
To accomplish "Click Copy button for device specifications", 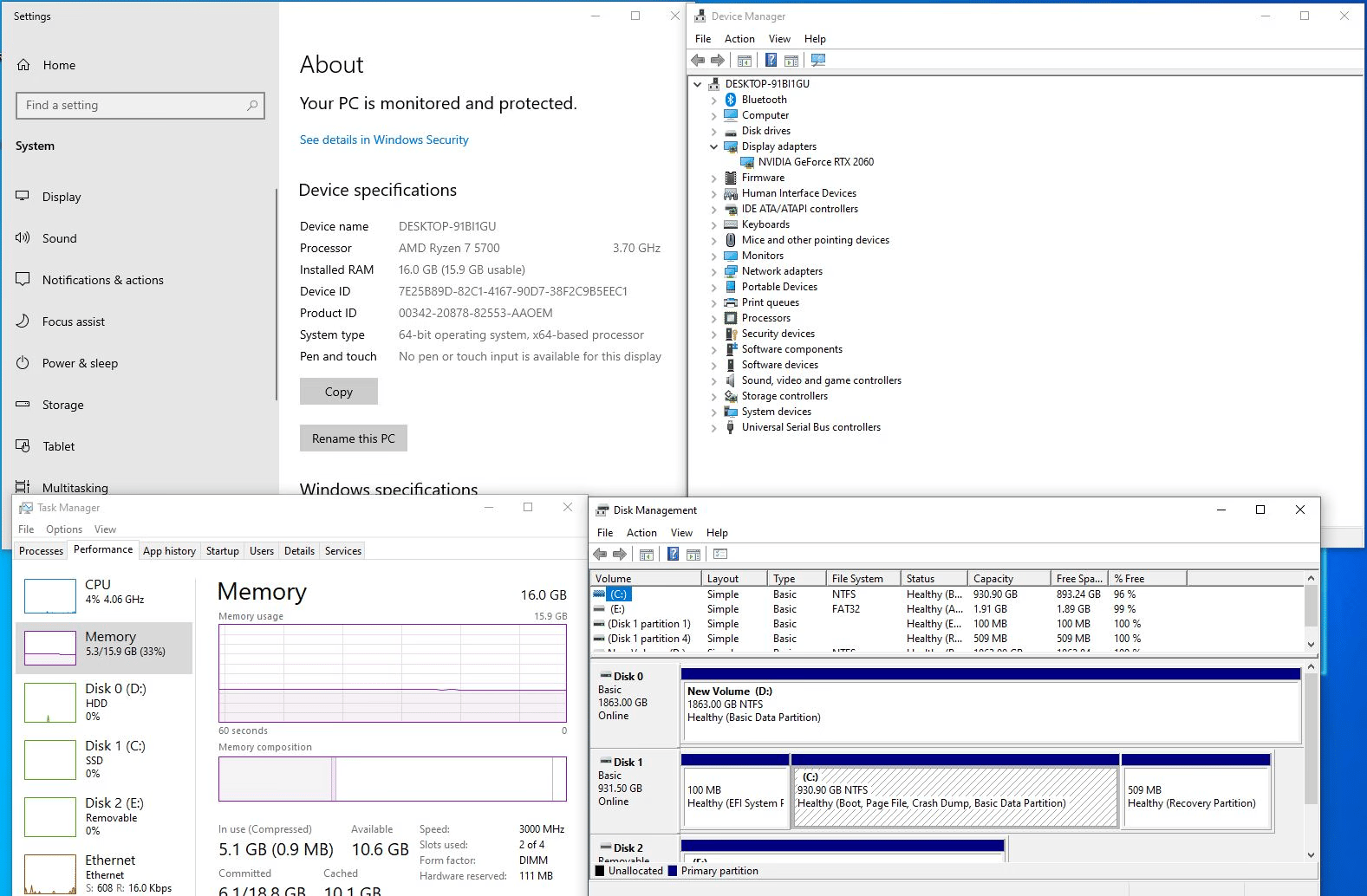I will pyautogui.click(x=339, y=392).
